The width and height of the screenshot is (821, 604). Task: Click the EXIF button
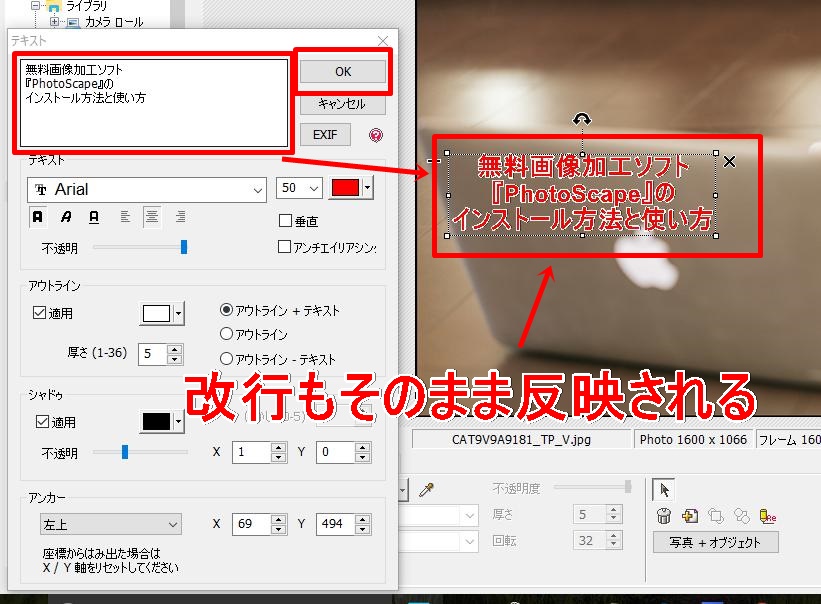(325, 135)
